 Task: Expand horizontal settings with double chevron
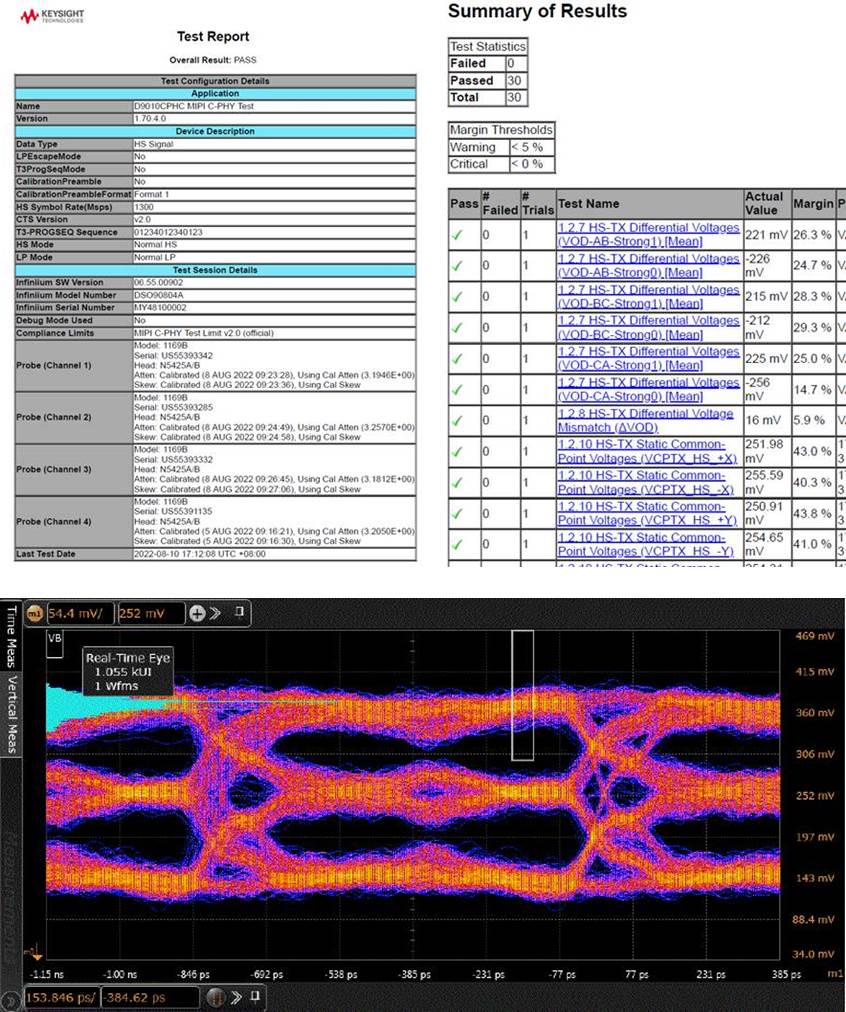pyautogui.click(x=237, y=997)
